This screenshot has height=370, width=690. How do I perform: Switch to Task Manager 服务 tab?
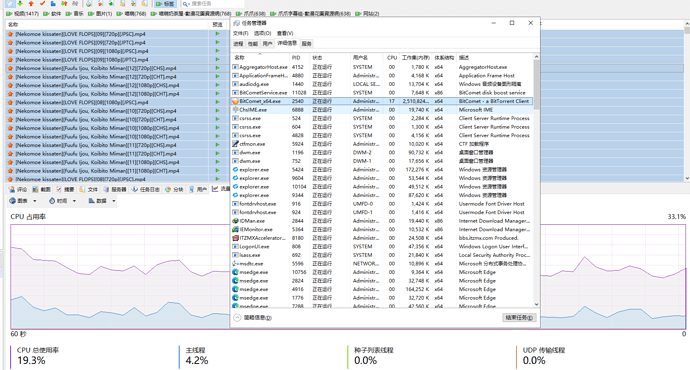pos(306,44)
